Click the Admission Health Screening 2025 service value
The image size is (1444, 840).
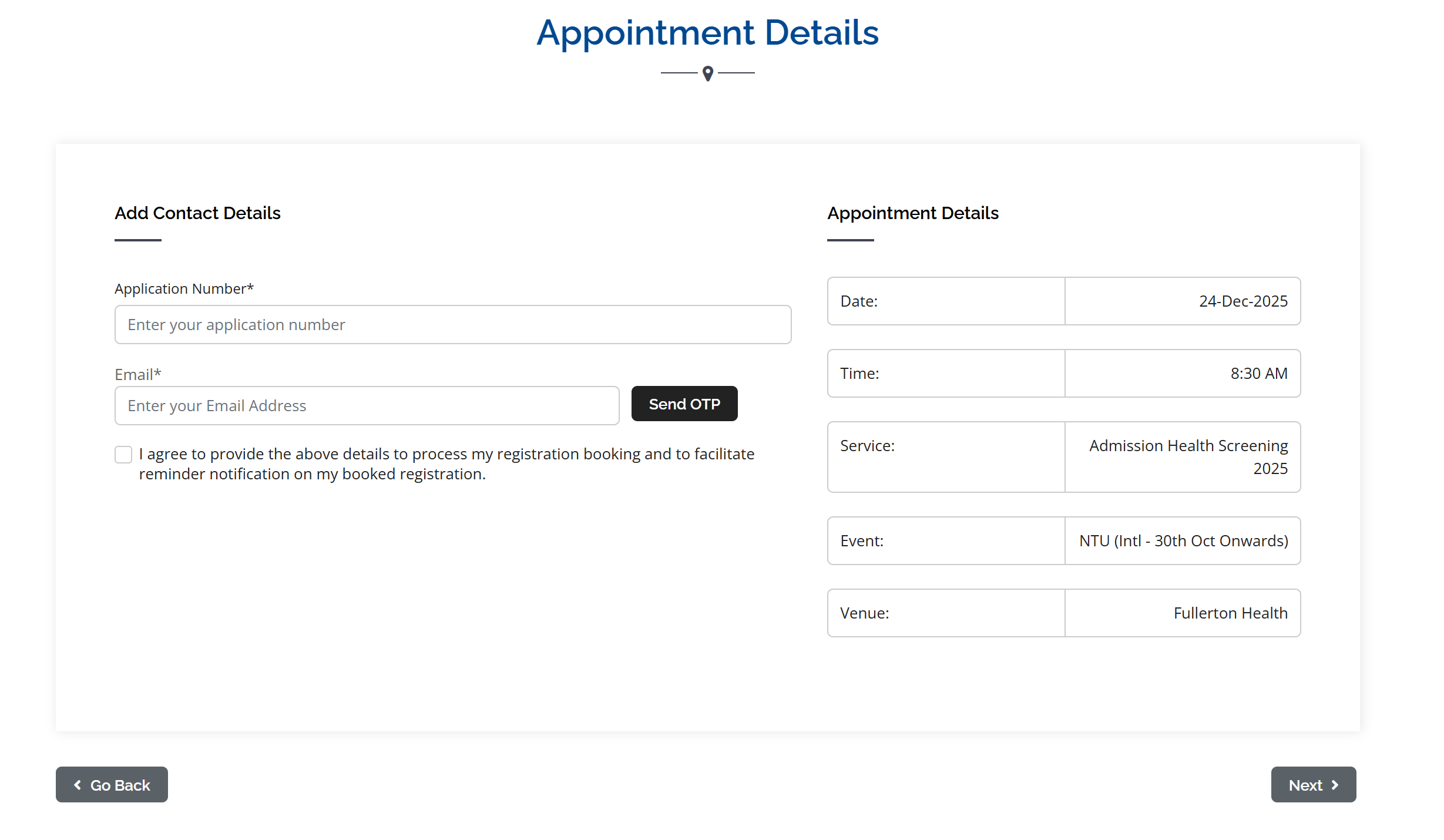(x=1188, y=457)
